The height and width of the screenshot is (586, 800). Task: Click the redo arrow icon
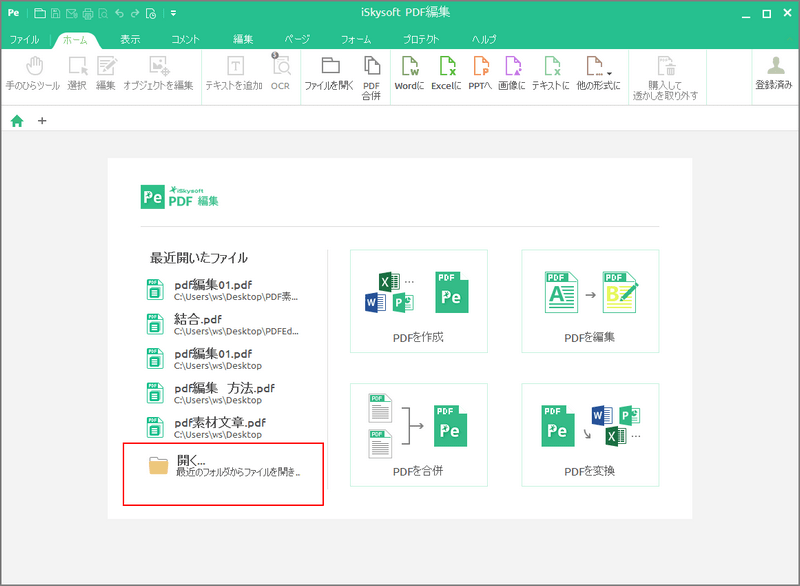135,13
